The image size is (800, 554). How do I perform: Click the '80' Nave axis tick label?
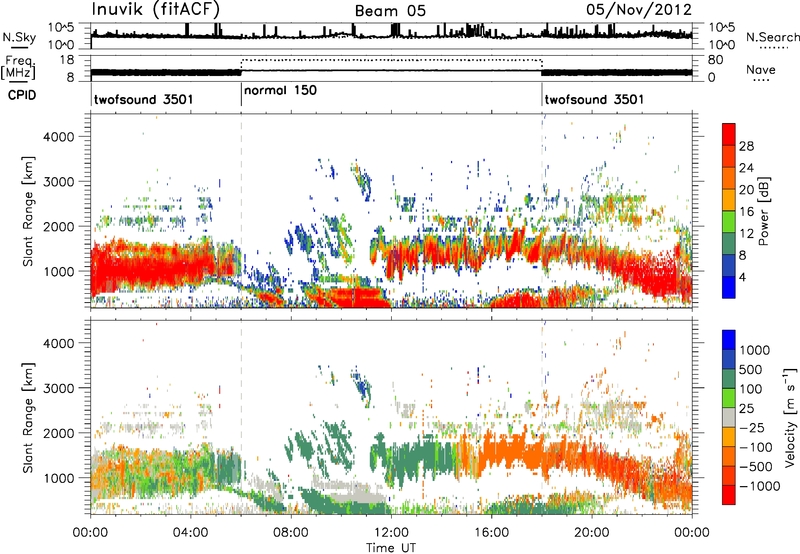click(x=715, y=60)
